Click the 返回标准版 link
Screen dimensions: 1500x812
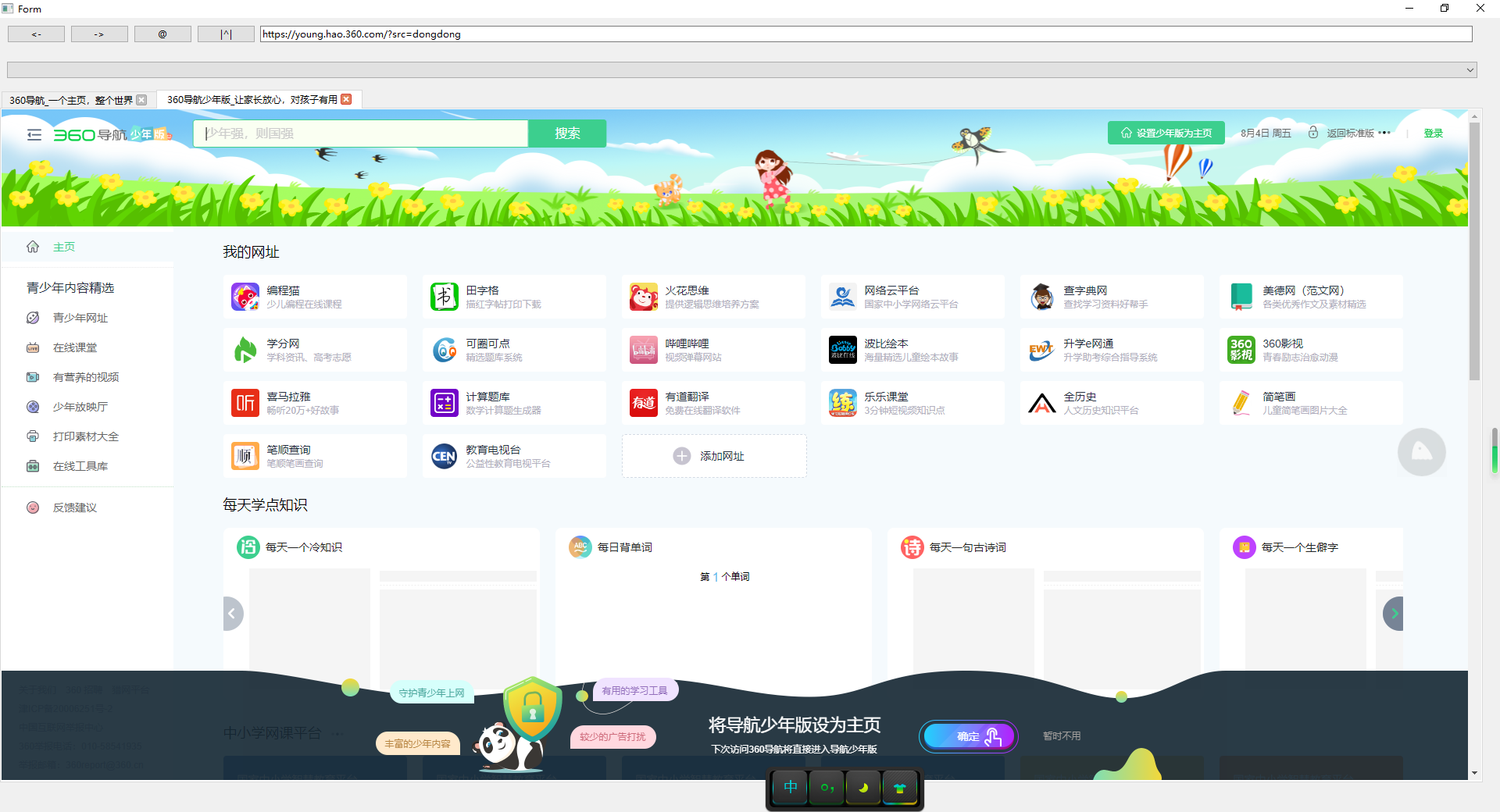(x=1350, y=133)
